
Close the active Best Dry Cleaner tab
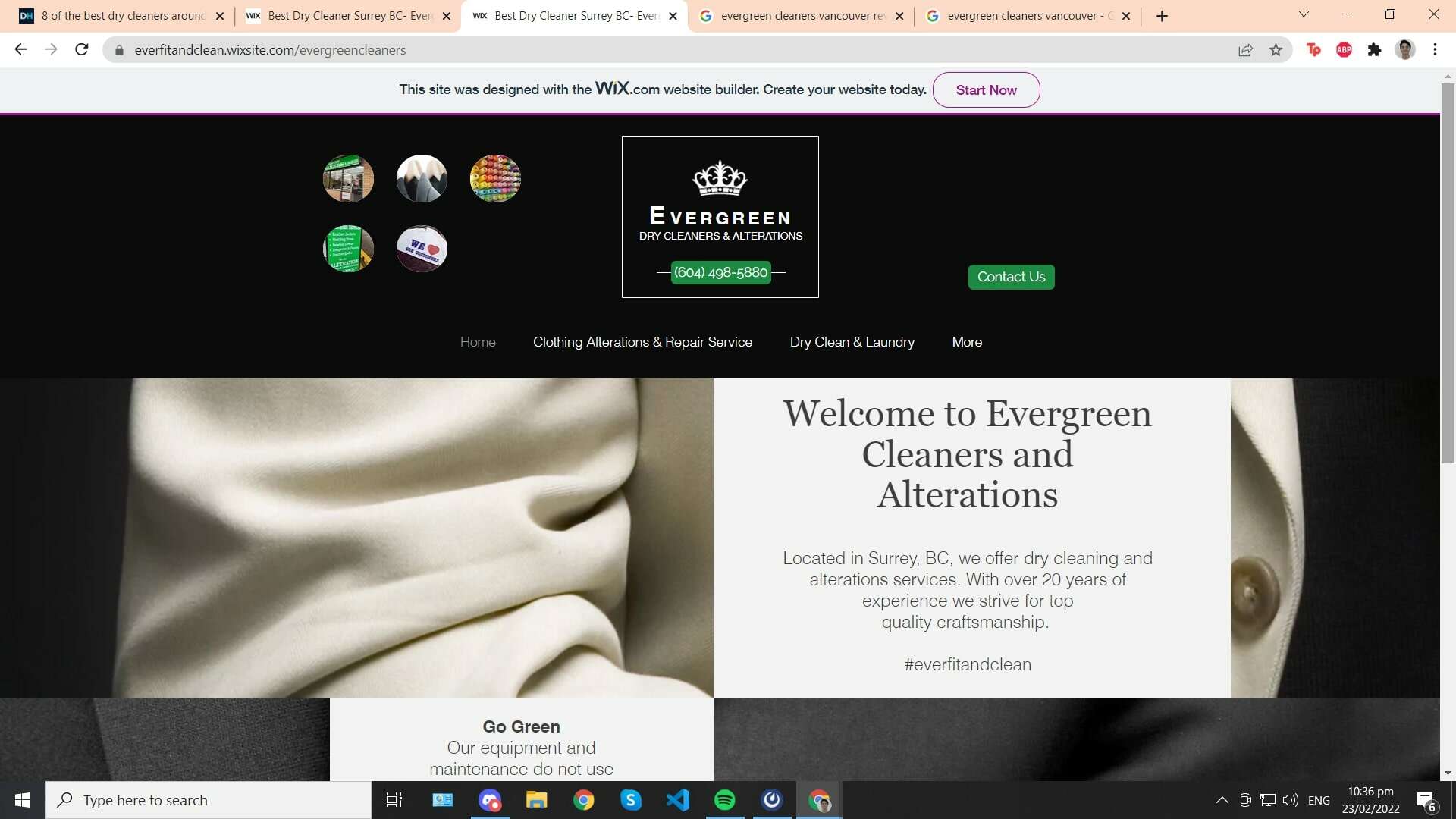click(673, 16)
